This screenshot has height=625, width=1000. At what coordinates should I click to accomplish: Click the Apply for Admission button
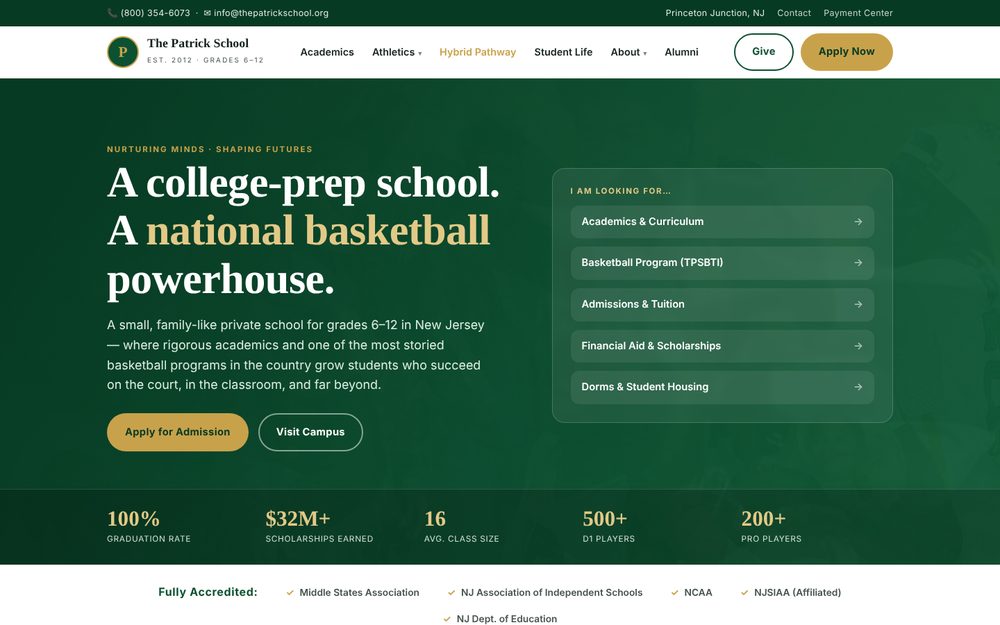(x=177, y=432)
